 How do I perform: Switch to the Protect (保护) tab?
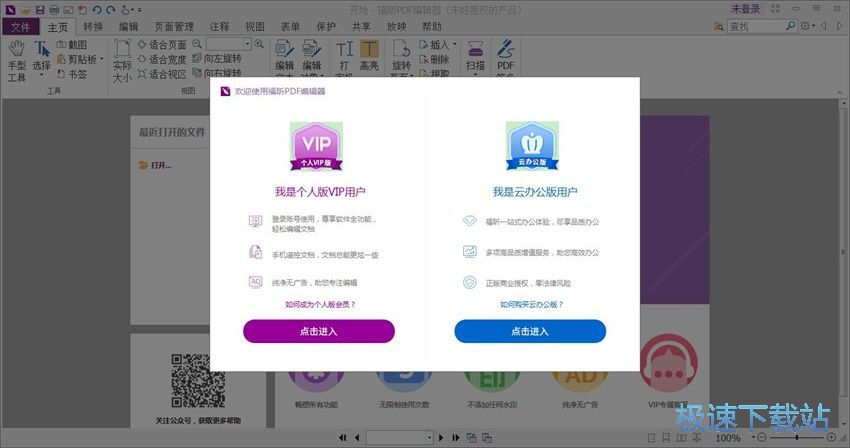[x=326, y=27]
